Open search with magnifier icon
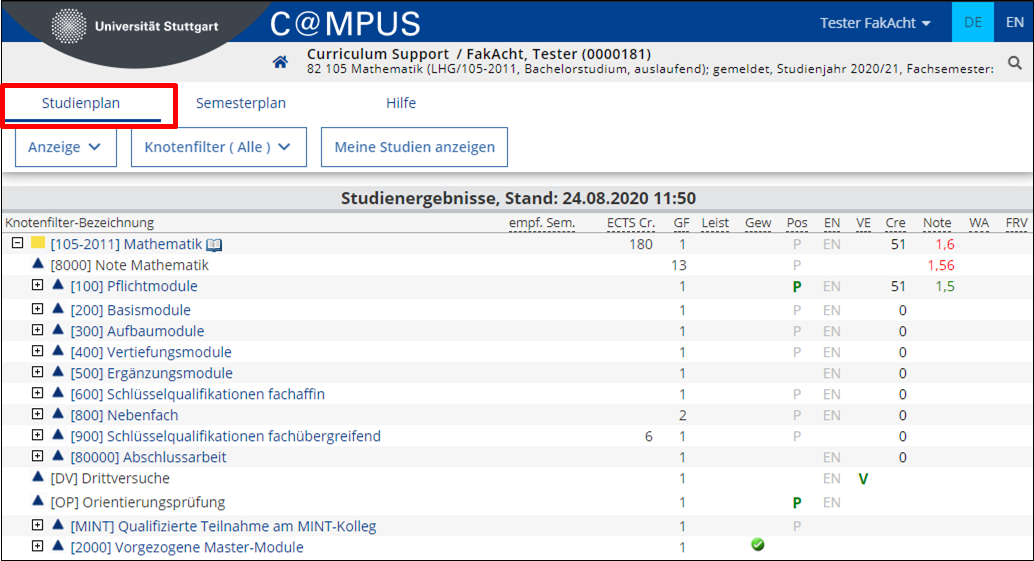 [x=1015, y=63]
